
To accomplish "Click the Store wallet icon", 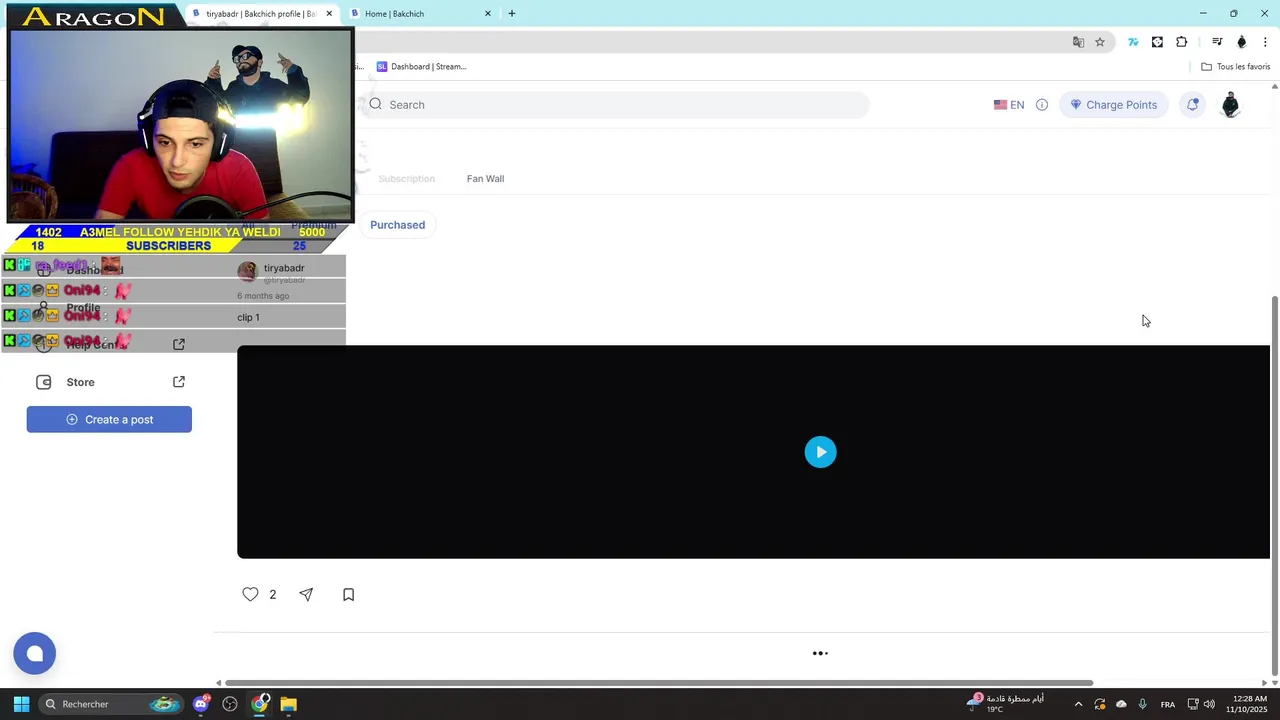I will [43, 382].
